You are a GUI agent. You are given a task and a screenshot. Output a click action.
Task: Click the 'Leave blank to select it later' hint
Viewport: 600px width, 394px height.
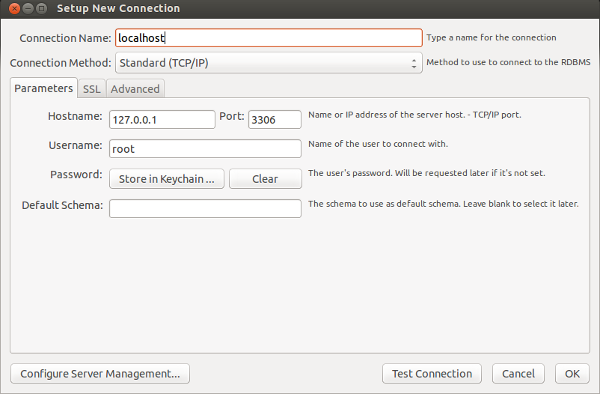pos(521,204)
